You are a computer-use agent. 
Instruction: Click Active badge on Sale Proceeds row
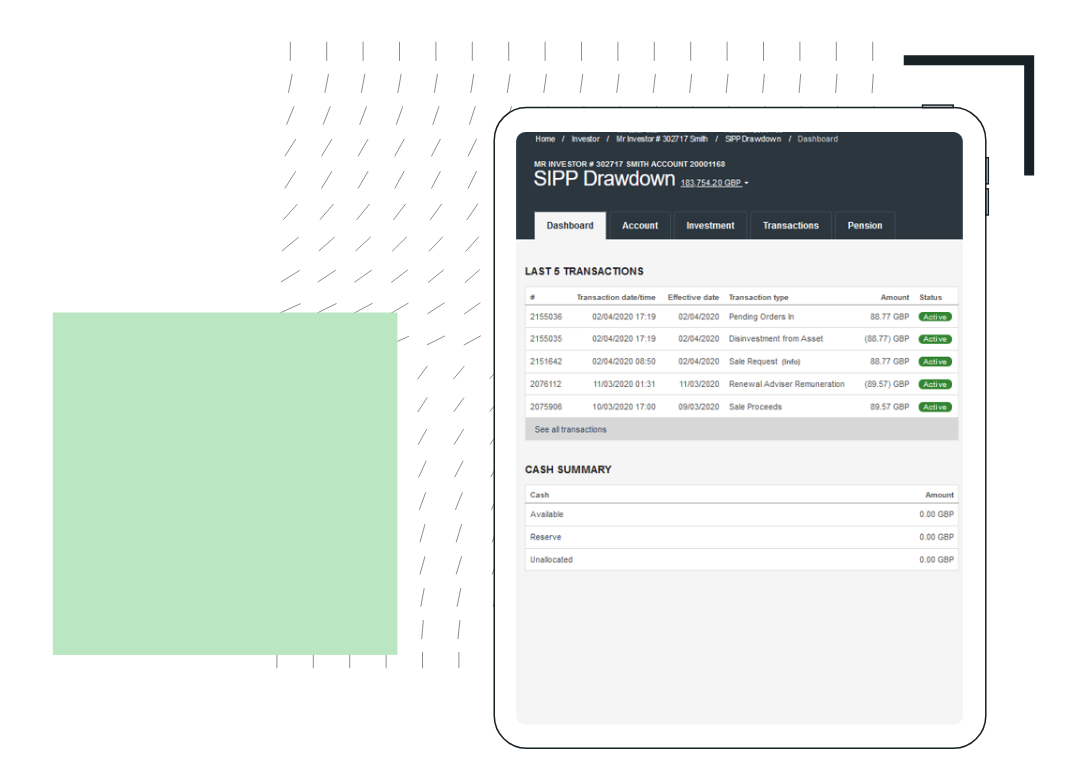[935, 407]
